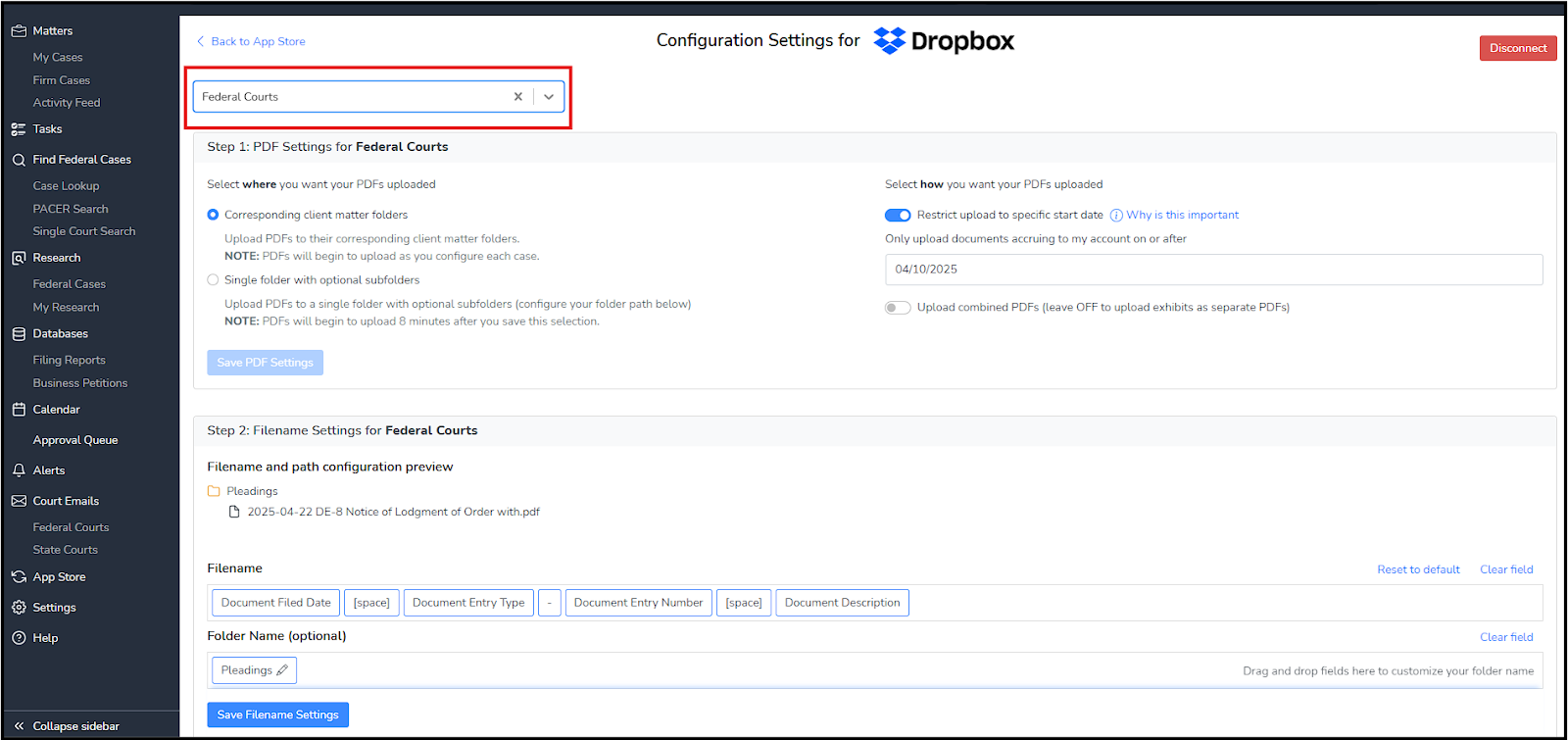Clear the Federal Courts selection with X
Viewport: 1568px width, 740px height.
[518, 97]
